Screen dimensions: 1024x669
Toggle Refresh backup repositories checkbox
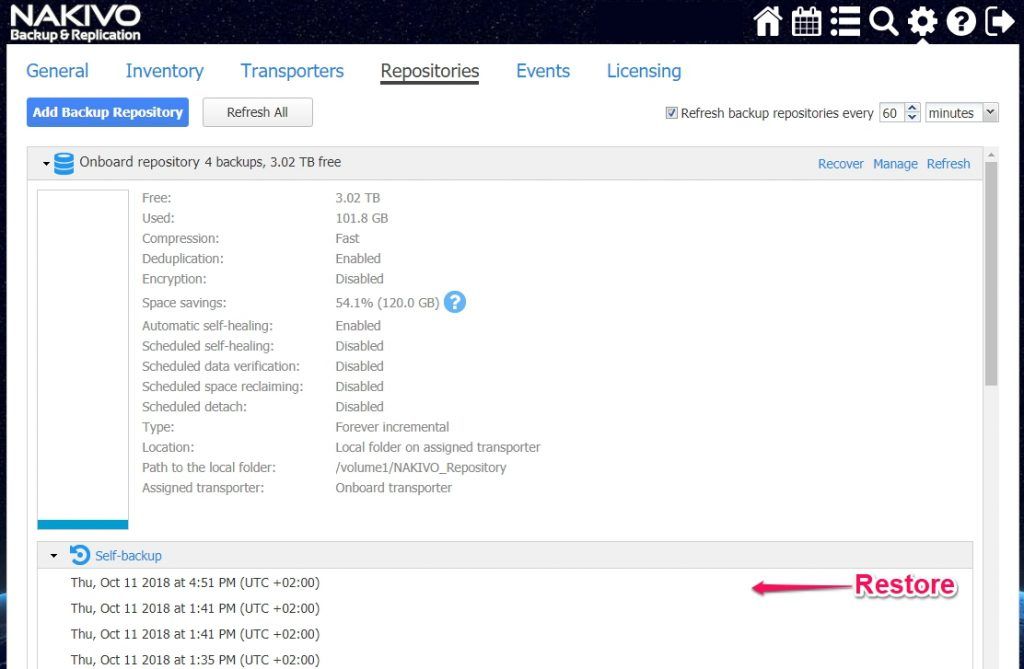point(671,113)
